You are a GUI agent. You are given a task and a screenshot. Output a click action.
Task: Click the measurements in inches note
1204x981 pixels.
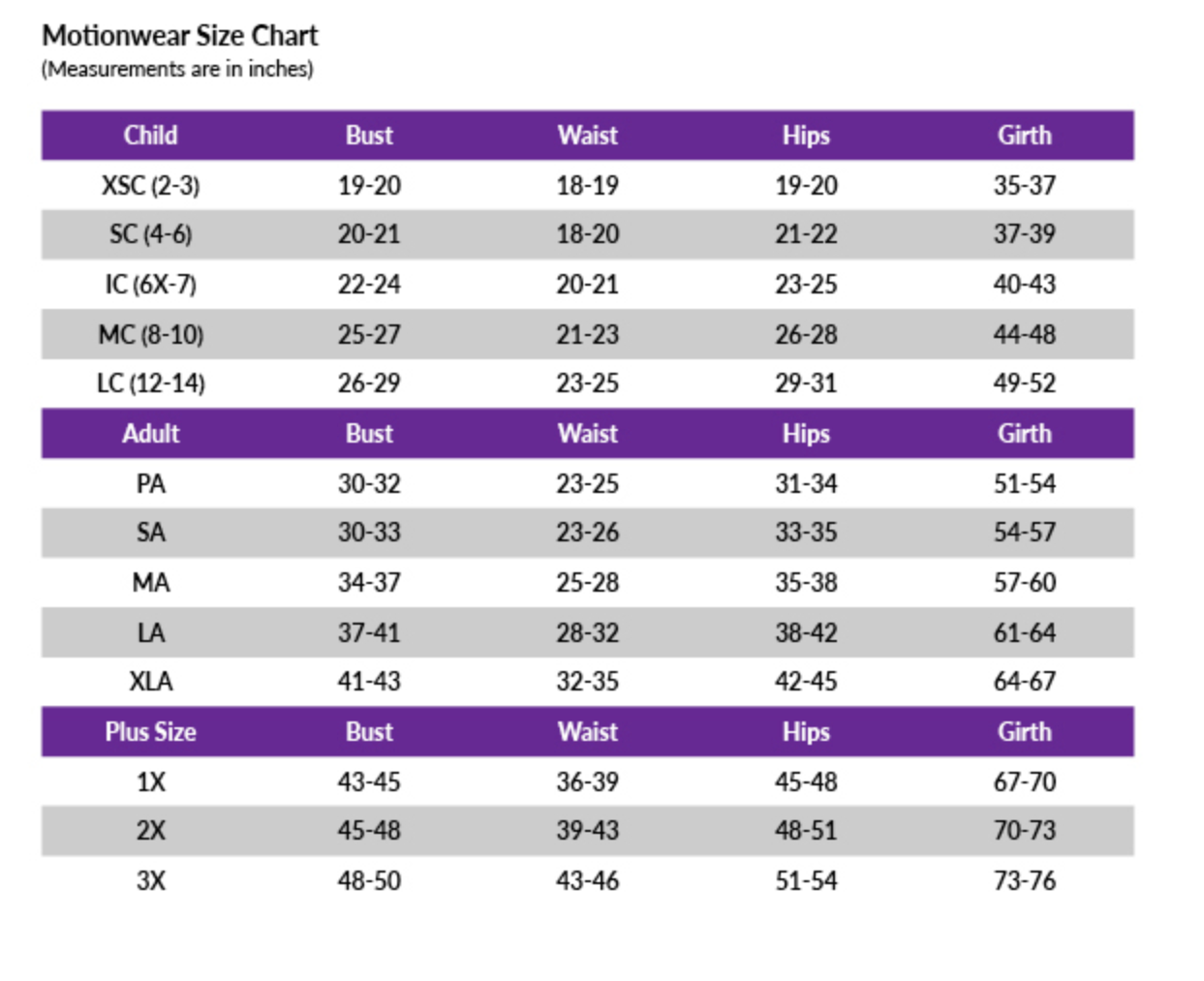point(177,70)
